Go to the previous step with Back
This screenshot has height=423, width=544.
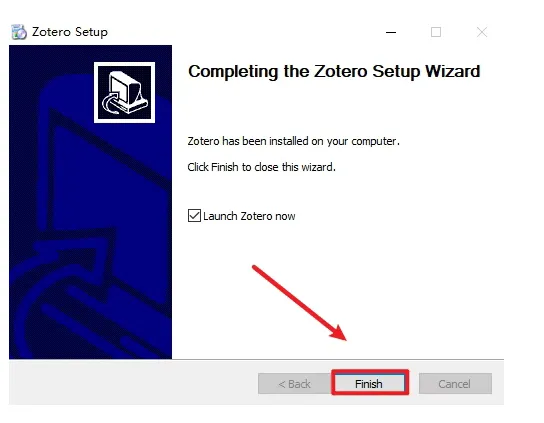294,383
